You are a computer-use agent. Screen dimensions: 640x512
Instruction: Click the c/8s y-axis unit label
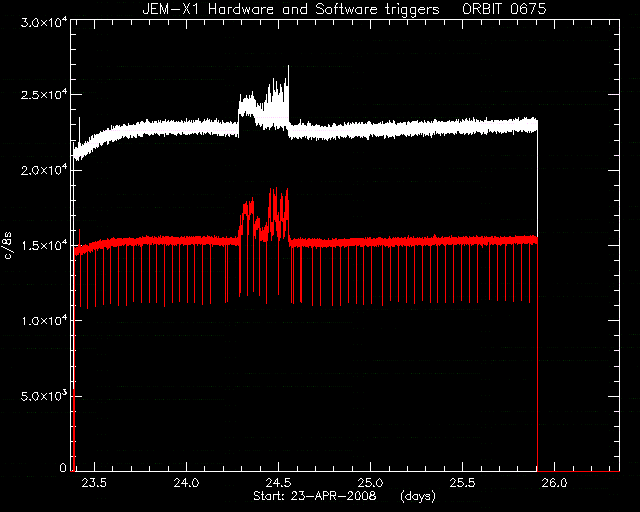[x=7, y=246]
